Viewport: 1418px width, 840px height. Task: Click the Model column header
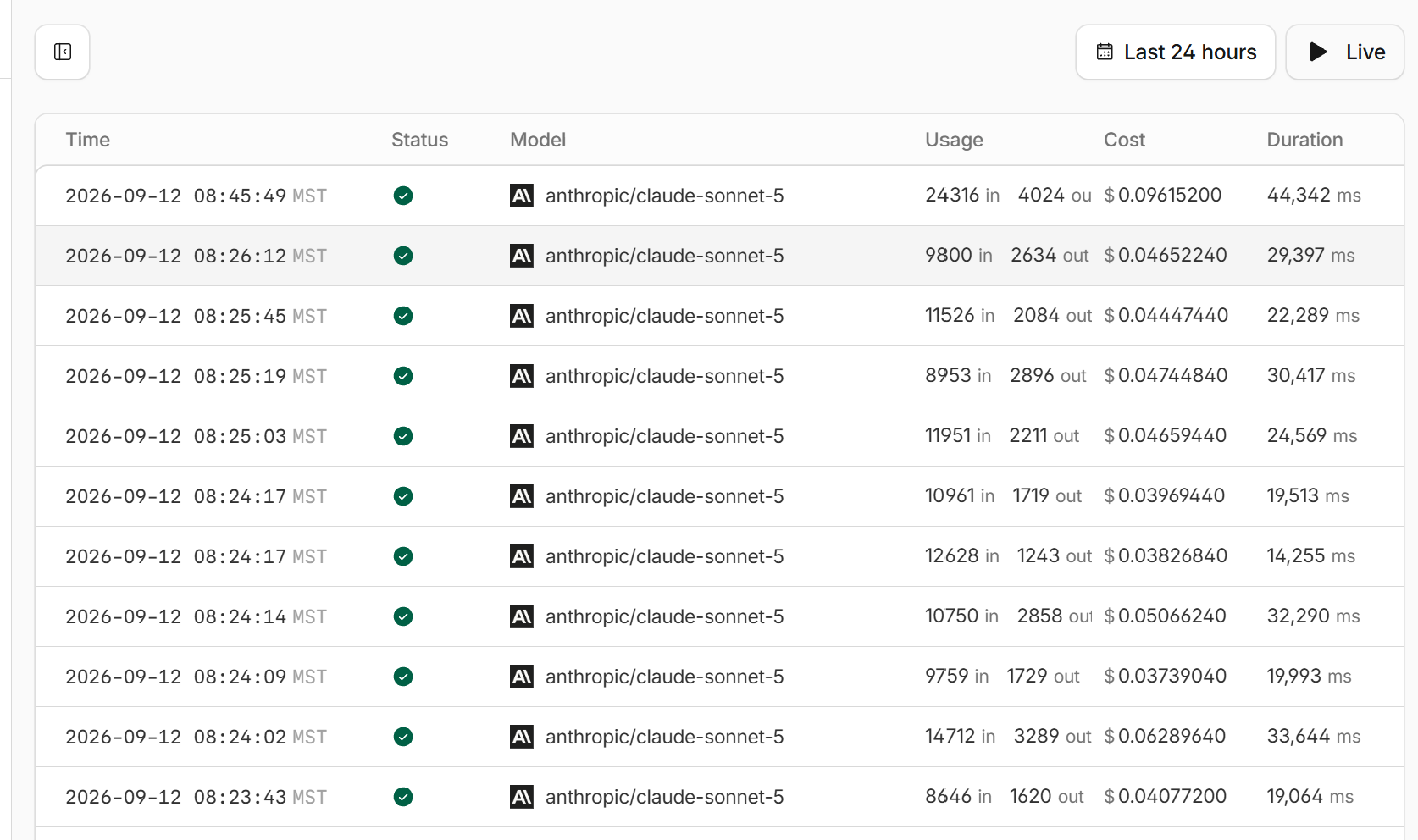click(538, 140)
